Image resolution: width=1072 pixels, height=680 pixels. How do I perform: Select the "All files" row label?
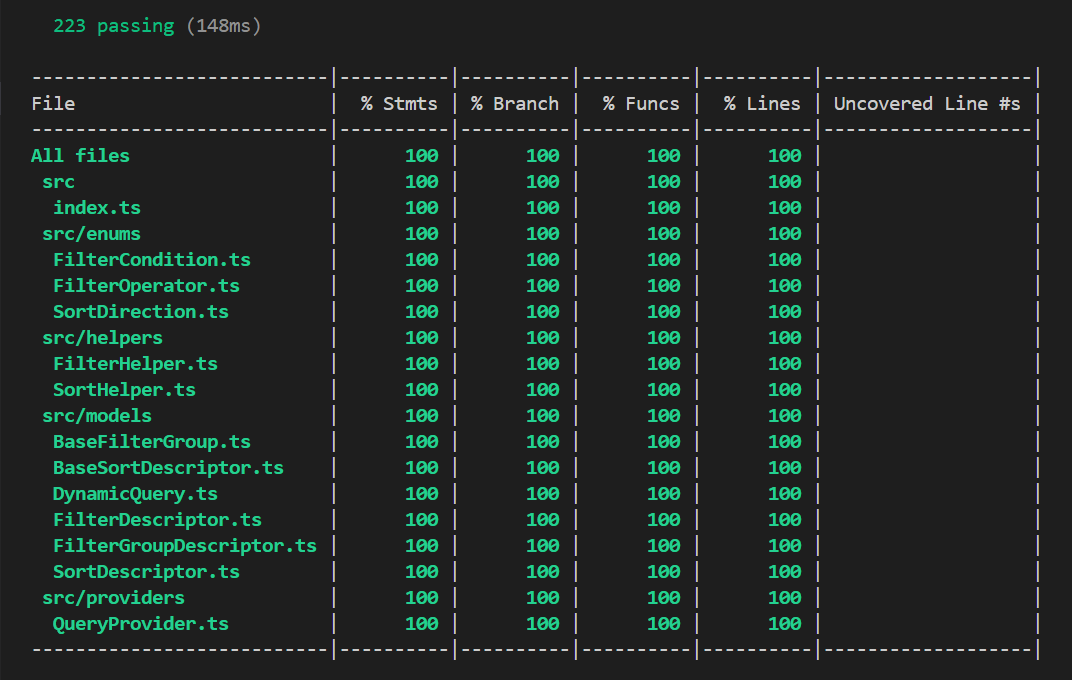pos(81,156)
